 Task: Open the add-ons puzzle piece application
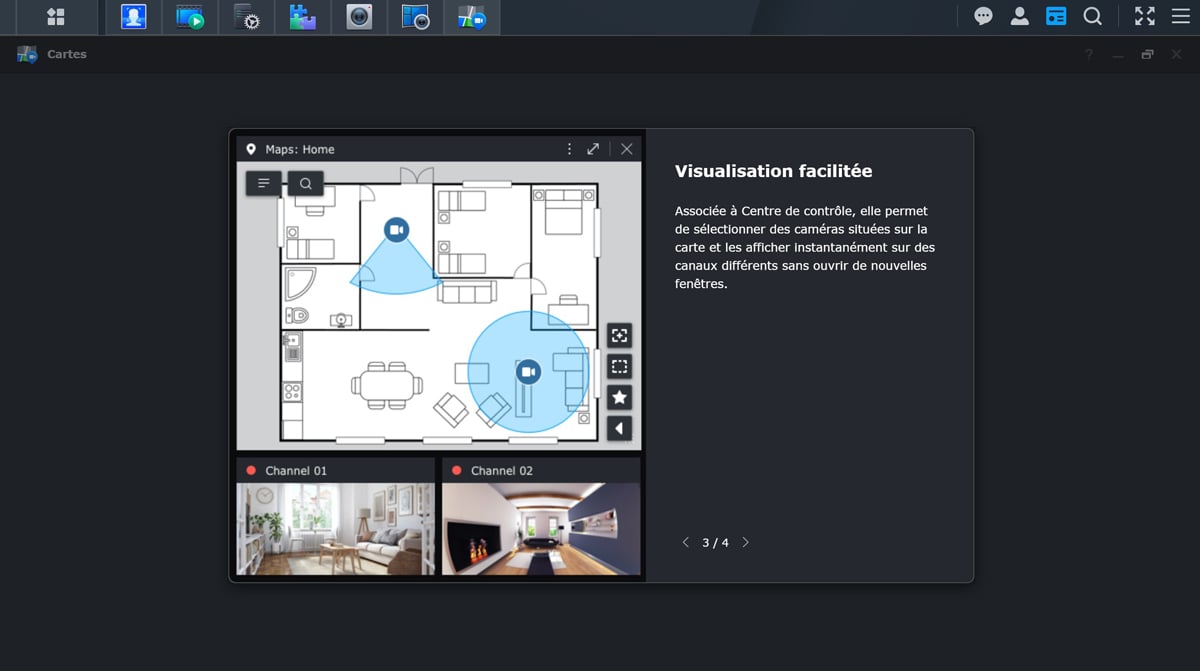(302, 17)
